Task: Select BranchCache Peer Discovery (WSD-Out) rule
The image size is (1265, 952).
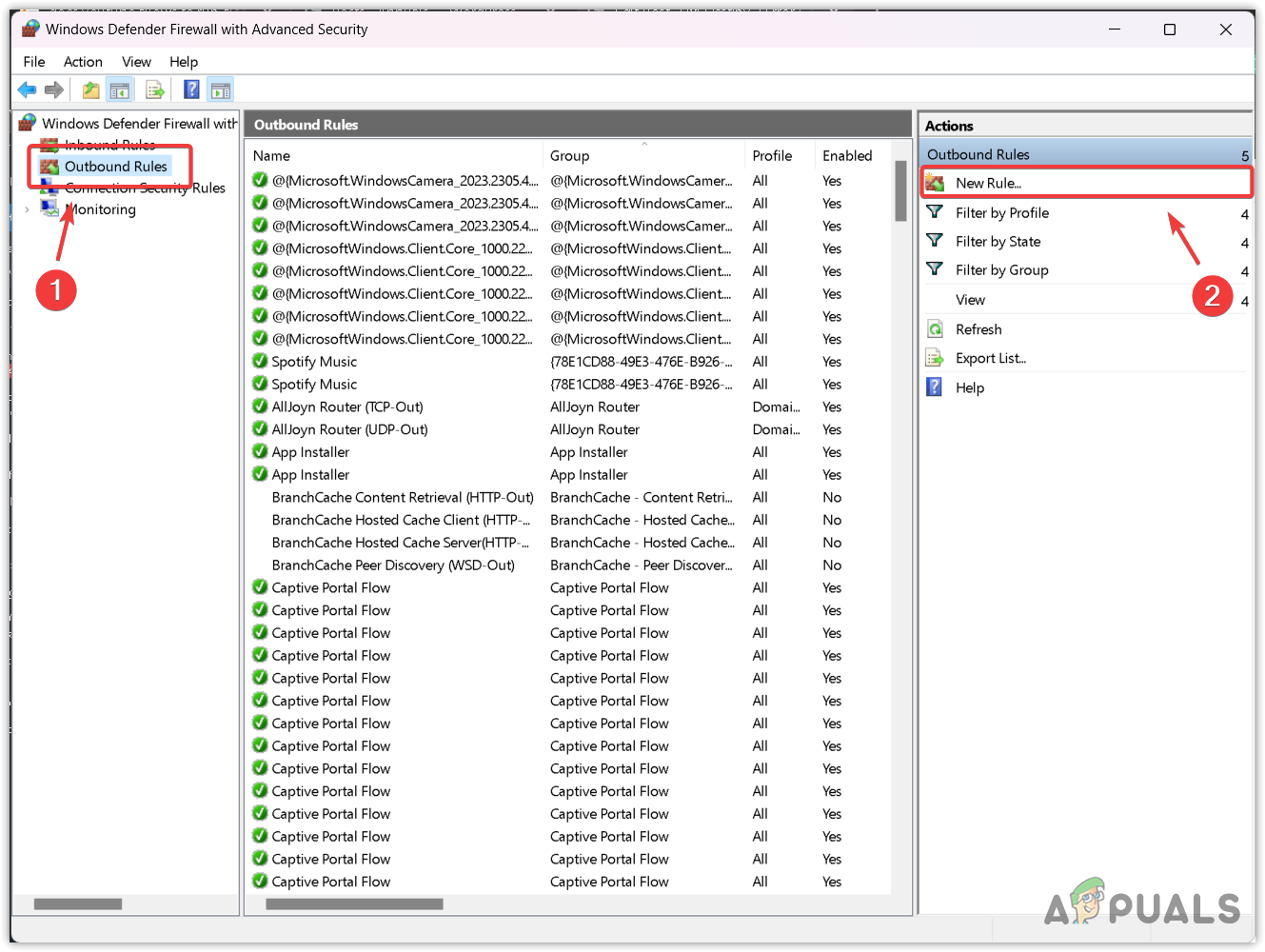Action: 393,565
